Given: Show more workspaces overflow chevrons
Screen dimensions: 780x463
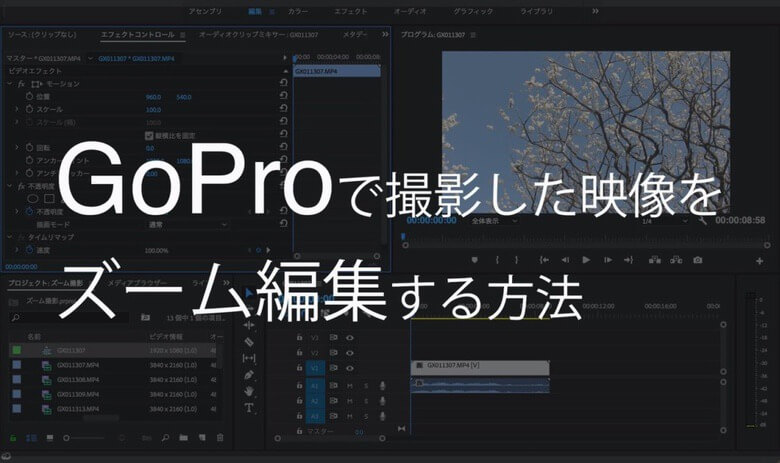Looking at the screenshot, I should 595,11.
